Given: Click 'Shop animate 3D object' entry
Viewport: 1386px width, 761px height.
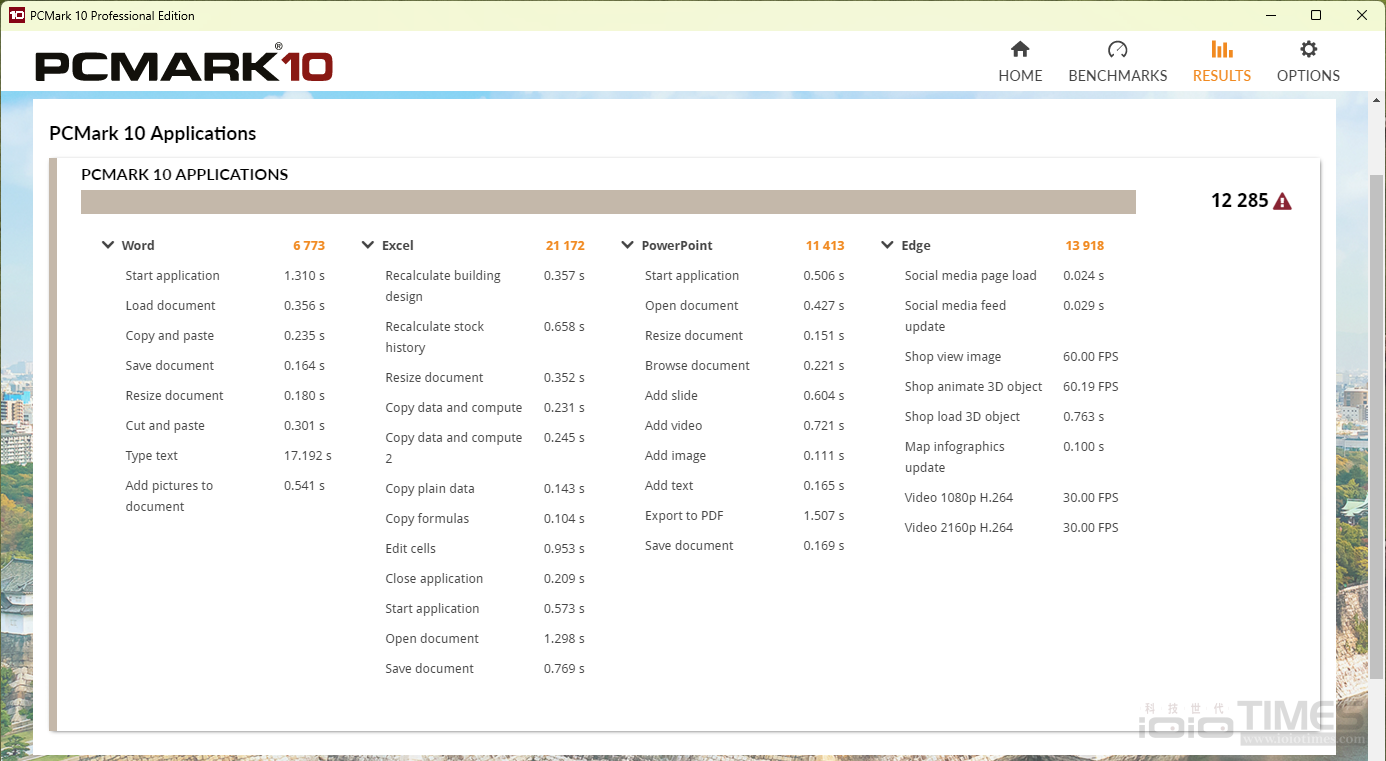Looking at the screenshot, I should 973,387.
